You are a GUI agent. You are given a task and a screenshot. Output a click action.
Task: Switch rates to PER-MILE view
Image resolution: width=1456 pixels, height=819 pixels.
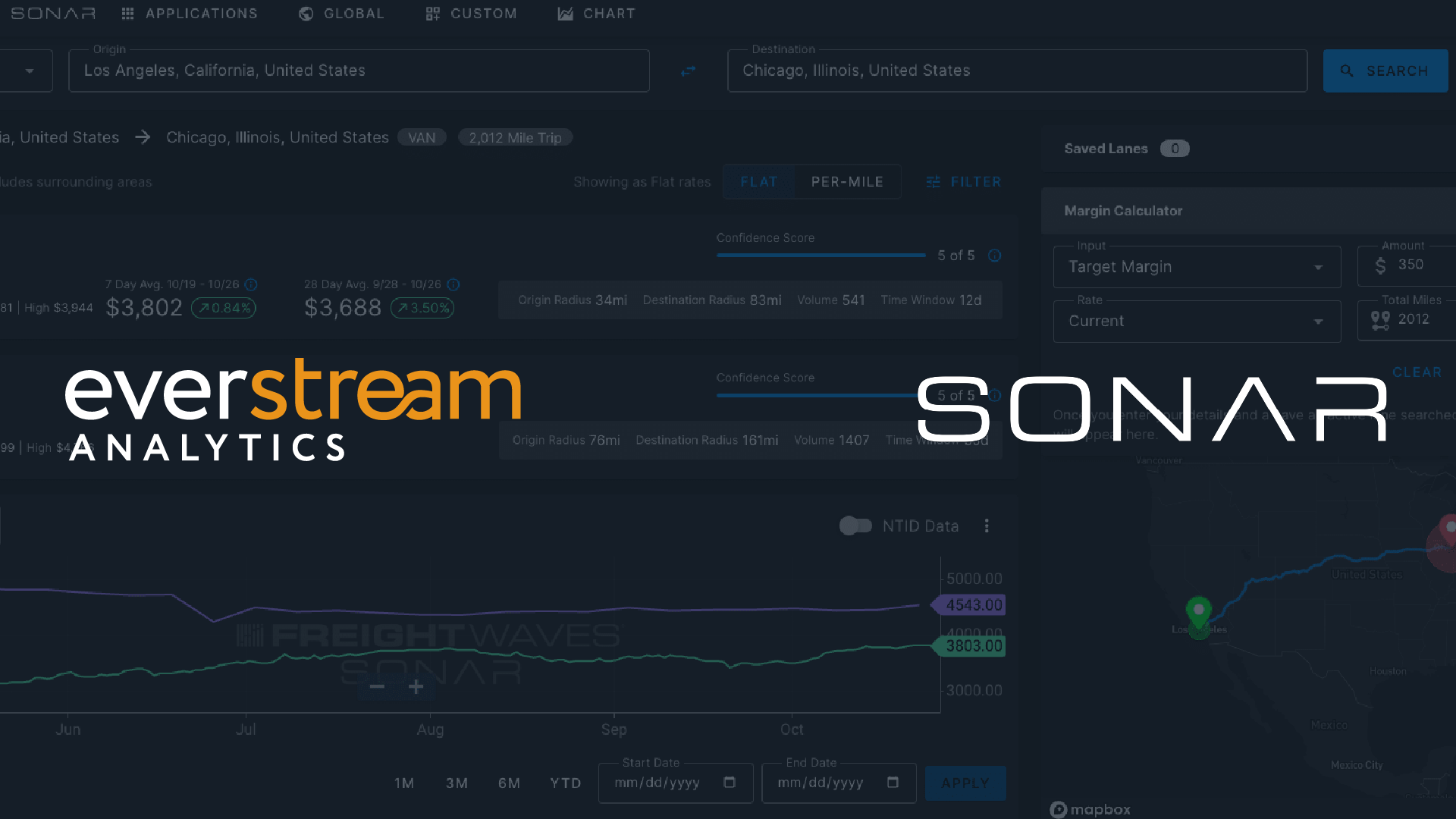tap(847, 181)
